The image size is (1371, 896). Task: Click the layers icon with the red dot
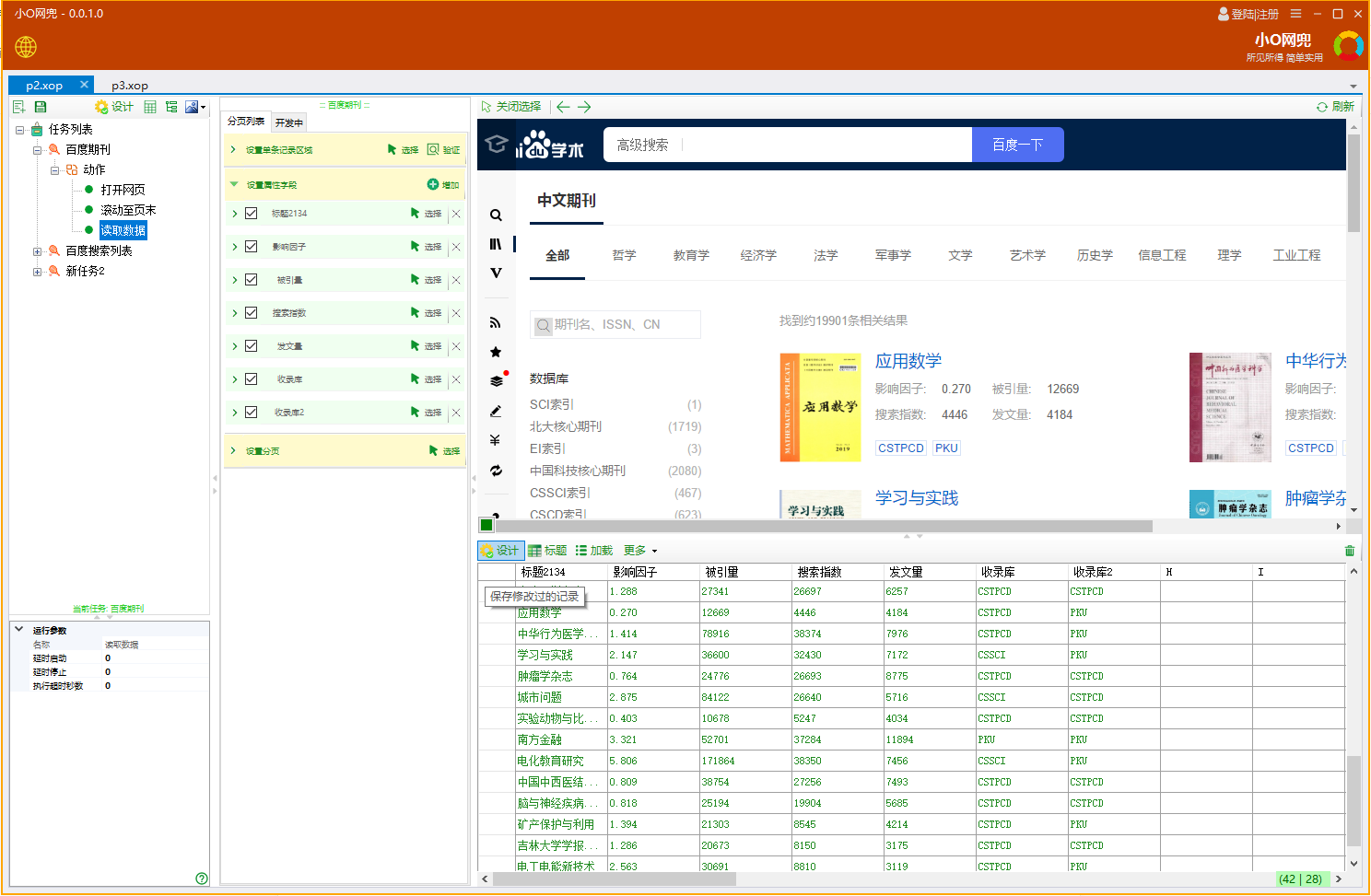click(x=497, y=380)
